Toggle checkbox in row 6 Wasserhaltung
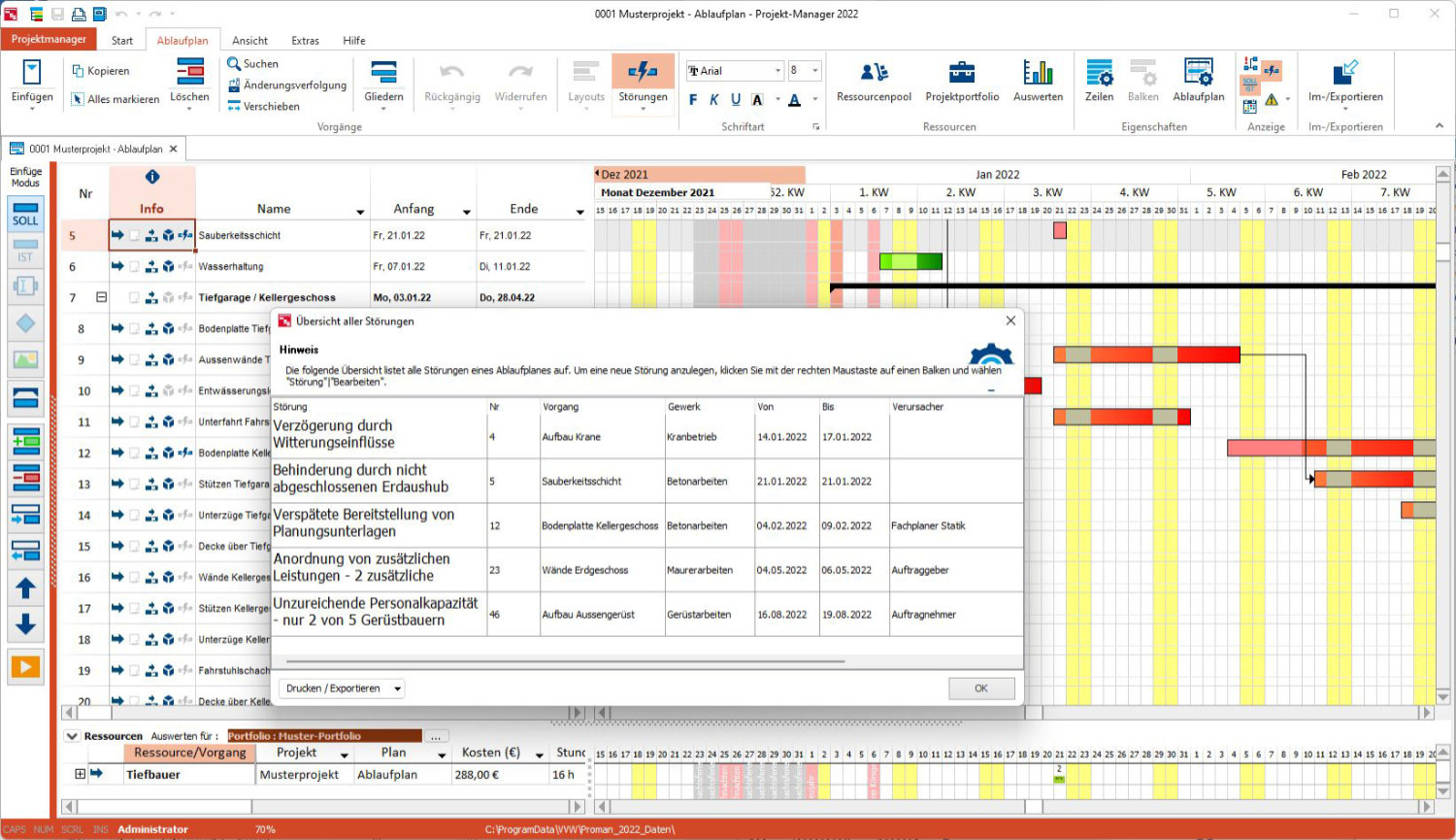The image size is (1456, 840). click(x=134, y=267)
